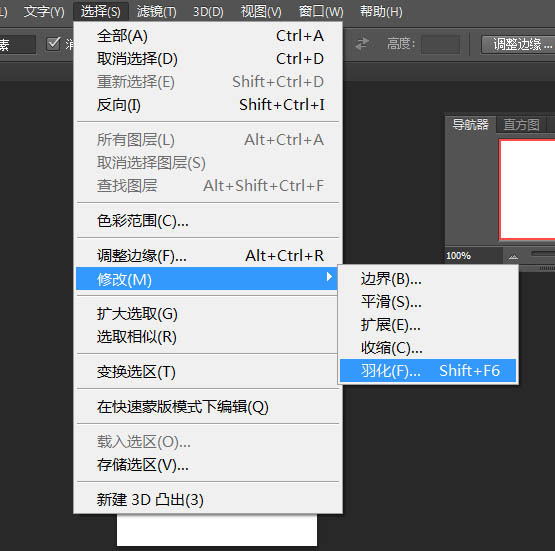Choose 取消选择(D) deselect

(208, 59)
